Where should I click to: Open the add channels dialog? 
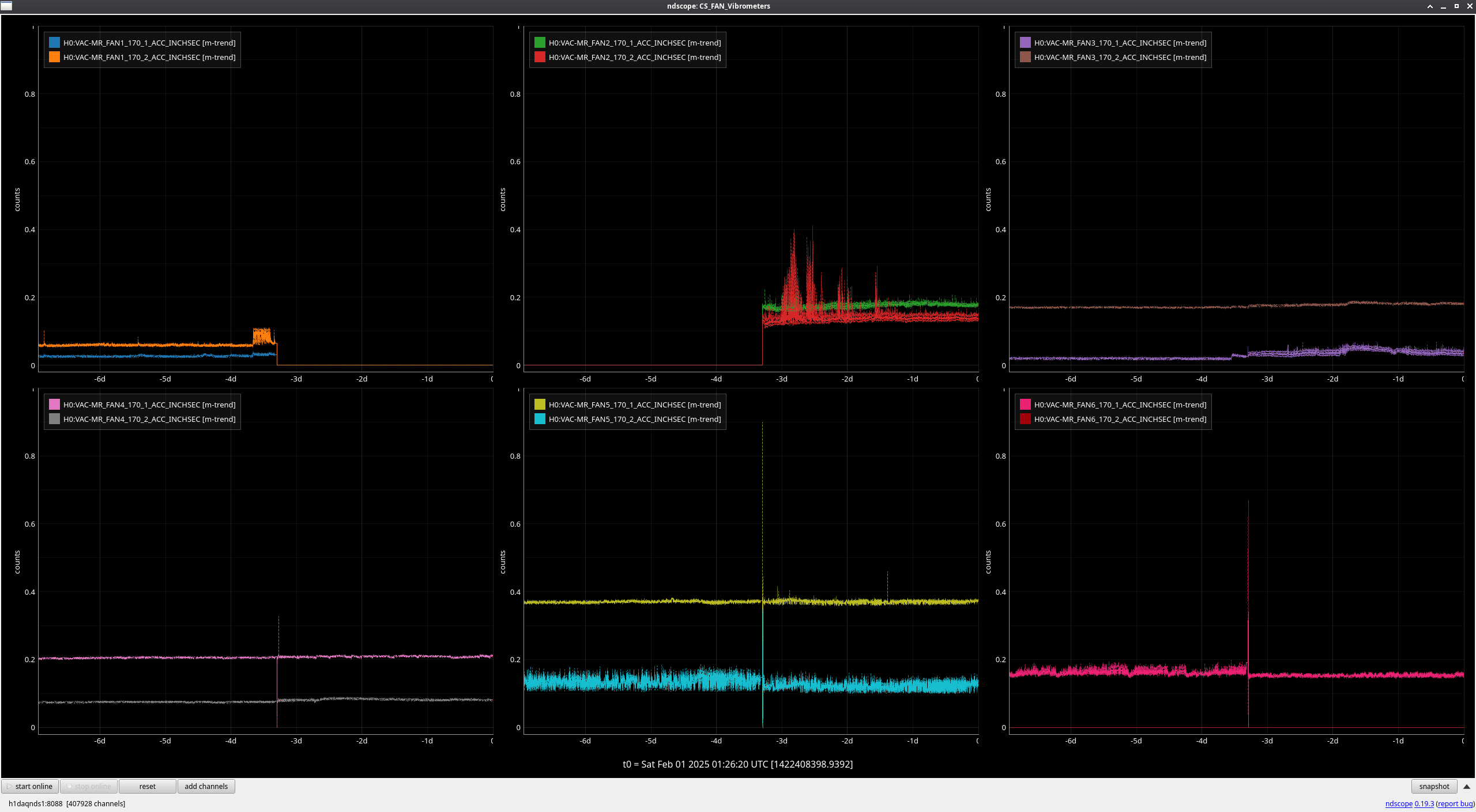pyautogui.click(x=206, y=786)
